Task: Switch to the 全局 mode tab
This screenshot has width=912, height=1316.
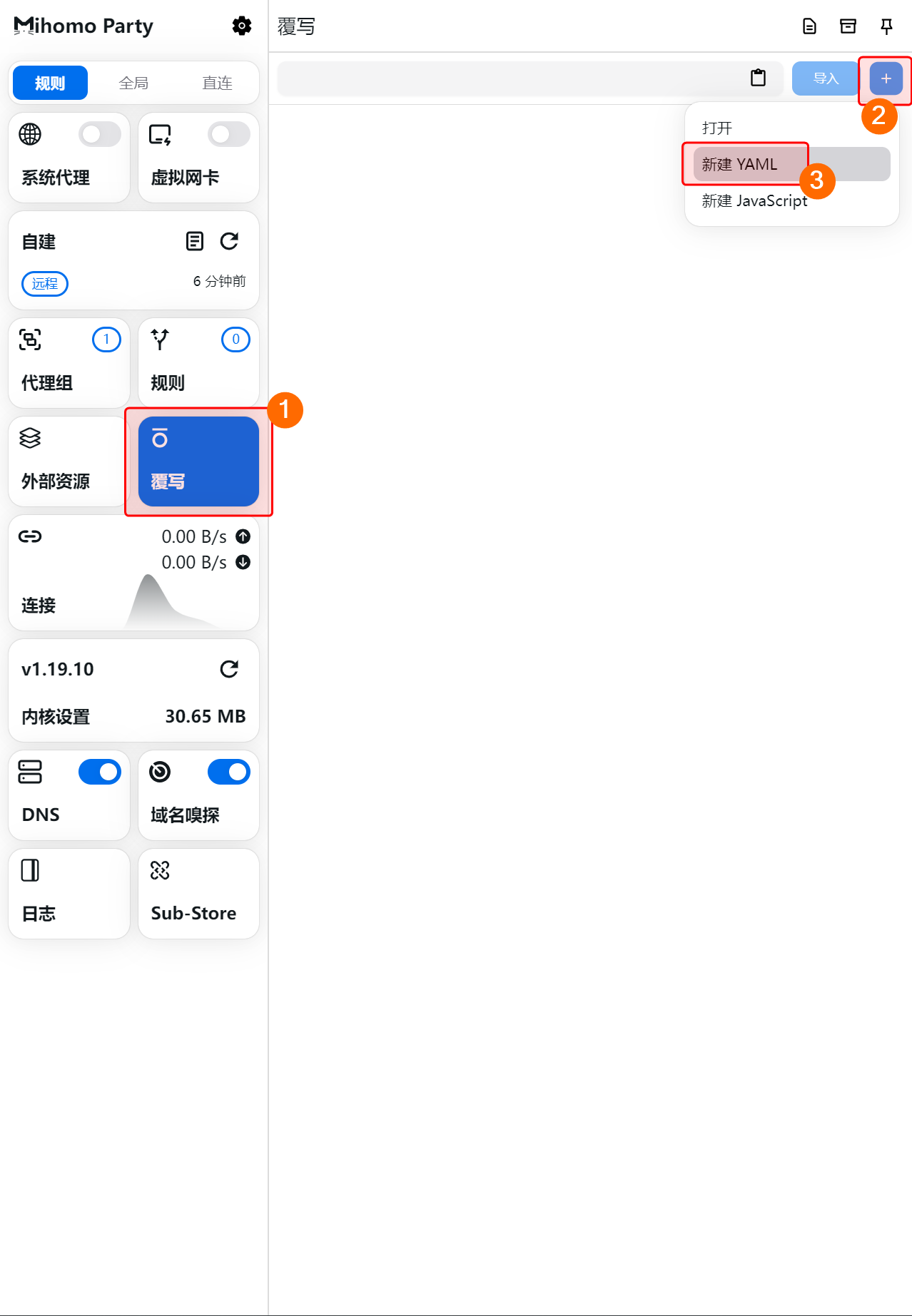Action: [x=133, y=83]
